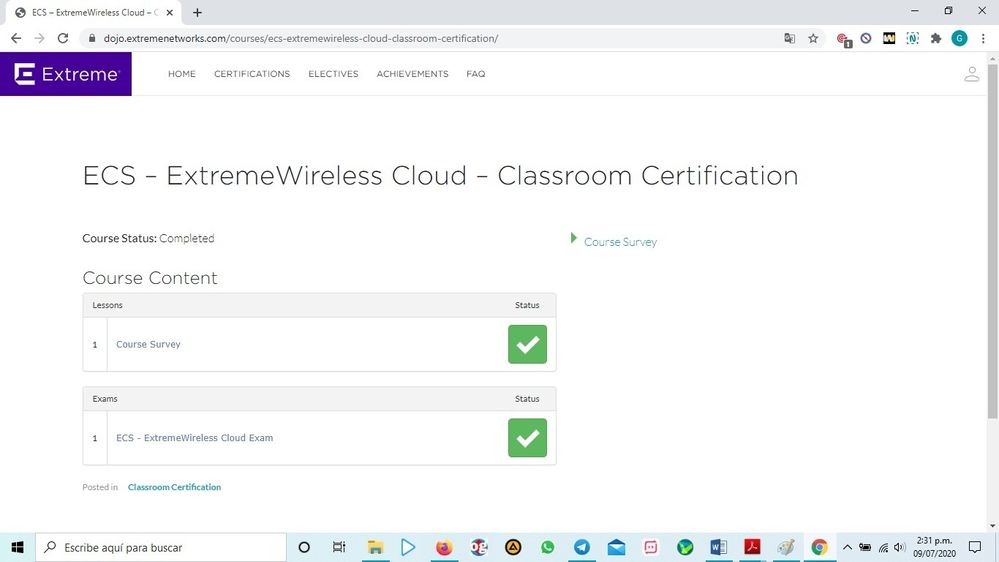Click the translate page icon in address bar
Screen dimensions: 999x562
pos(789,38)
